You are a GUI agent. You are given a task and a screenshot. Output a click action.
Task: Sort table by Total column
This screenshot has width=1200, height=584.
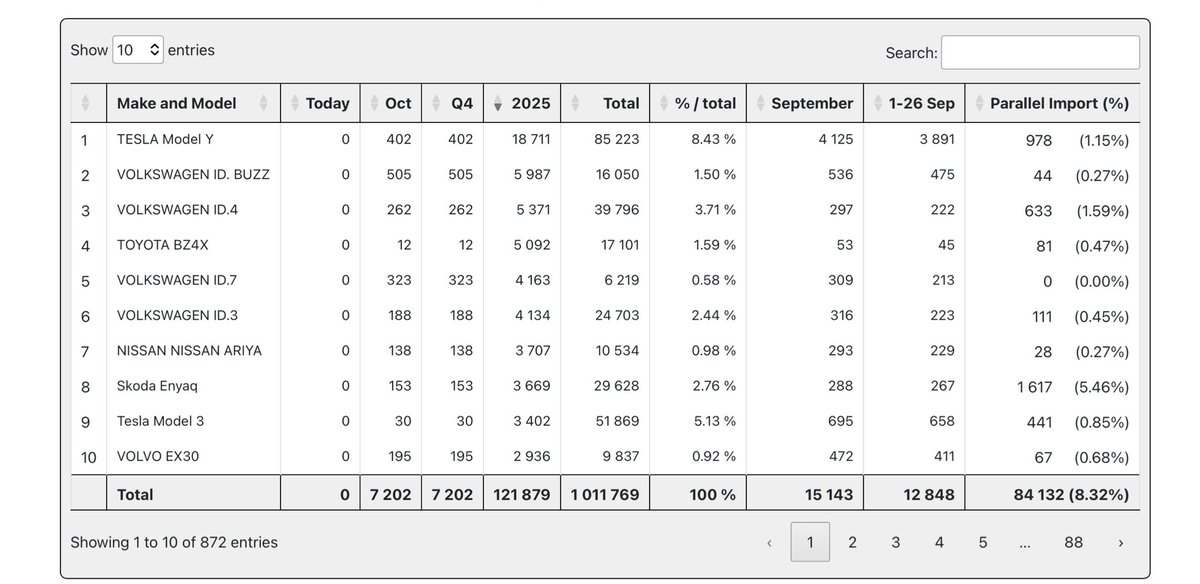point(604,103)
